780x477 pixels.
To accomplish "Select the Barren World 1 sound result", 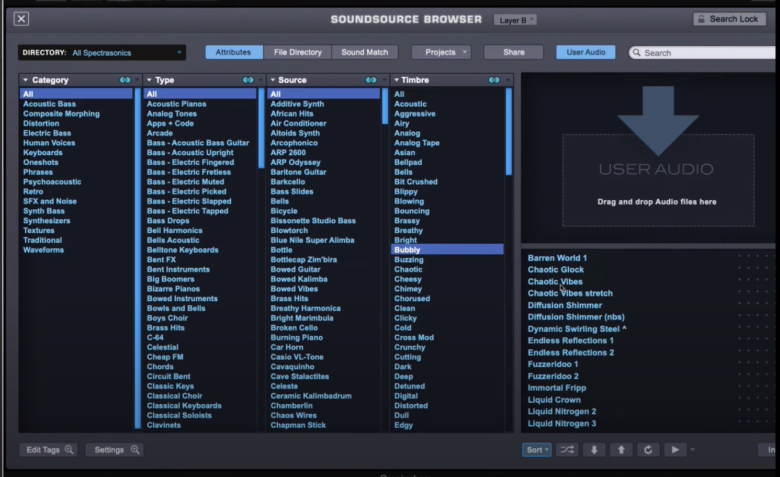I will [557, 258].
